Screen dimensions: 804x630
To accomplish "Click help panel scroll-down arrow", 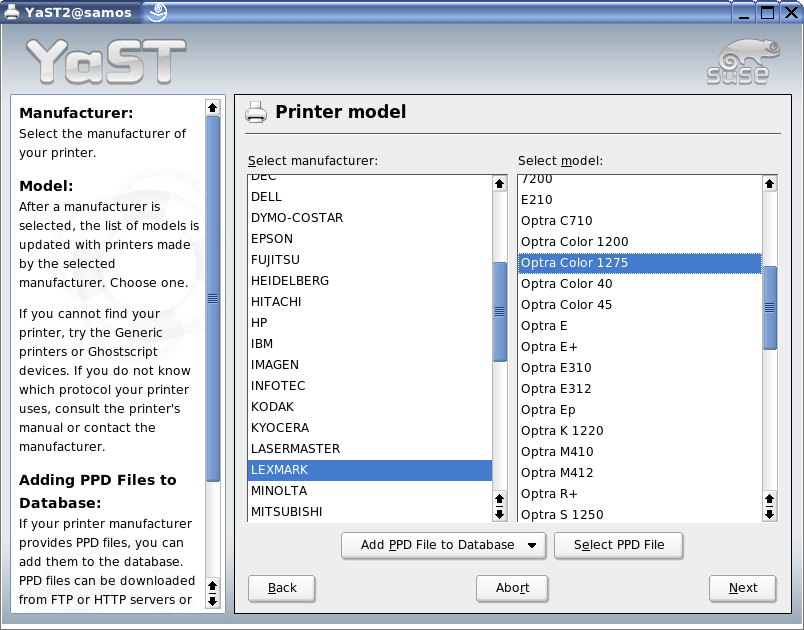I will (x=212, y=601).
